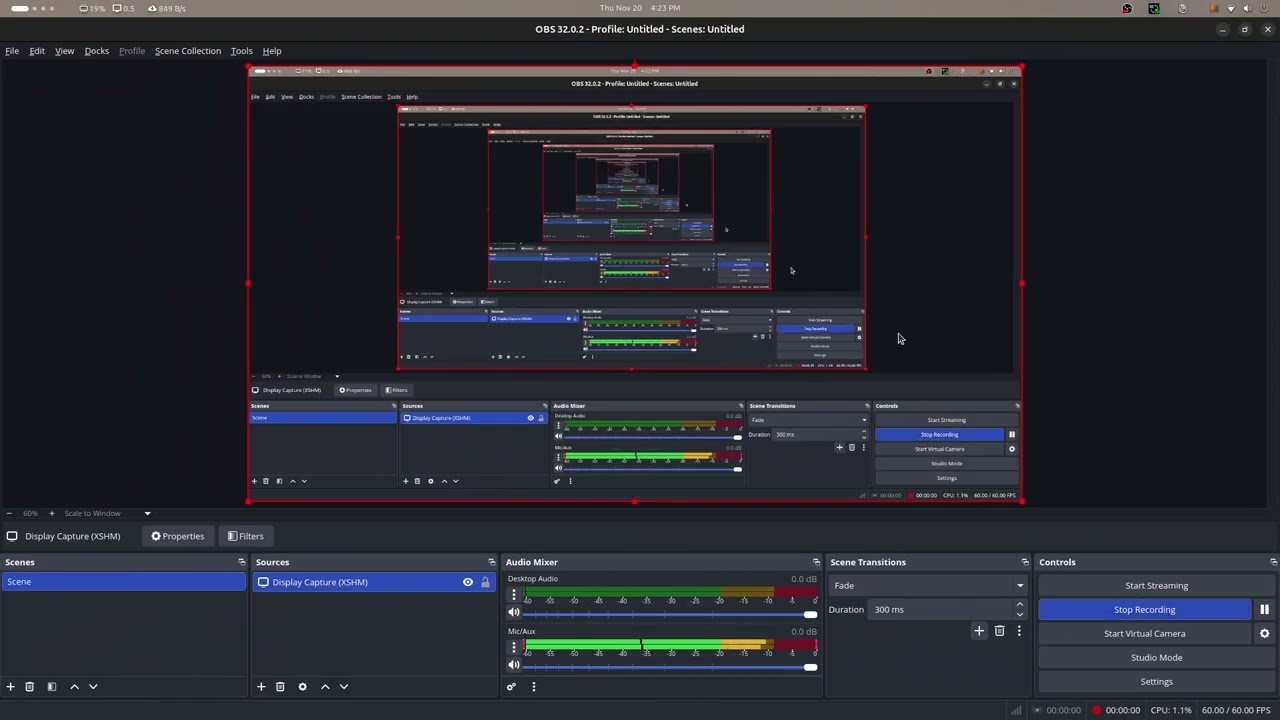
Task: Open scene filters icon in Scenes toolbar
Action: [x=52, y=687]
